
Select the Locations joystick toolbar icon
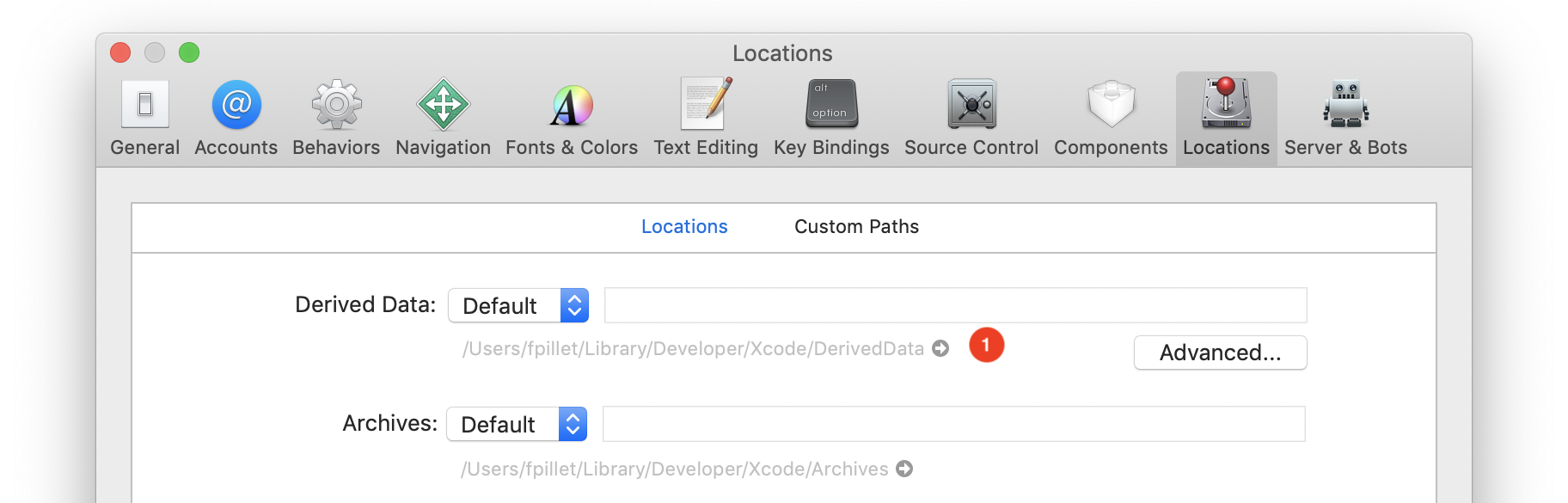click(1227, 119)
